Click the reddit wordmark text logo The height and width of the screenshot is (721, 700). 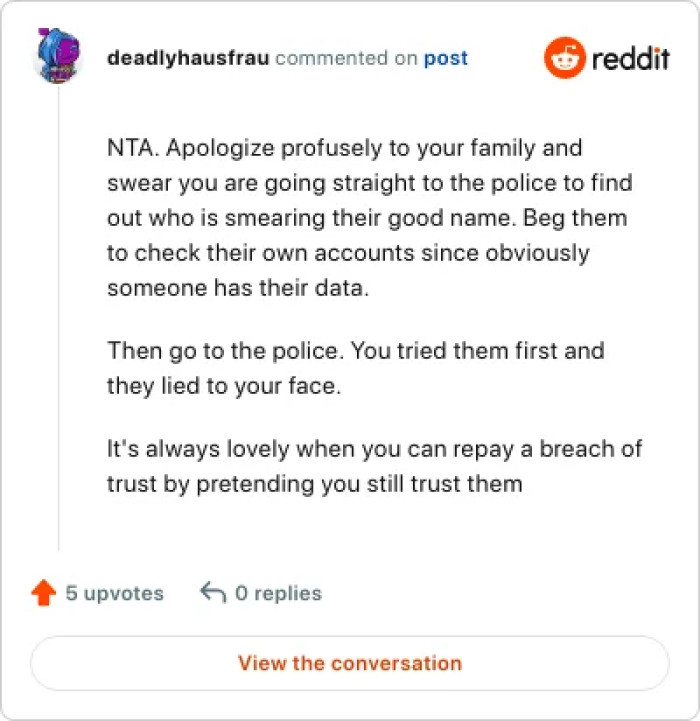630,59
